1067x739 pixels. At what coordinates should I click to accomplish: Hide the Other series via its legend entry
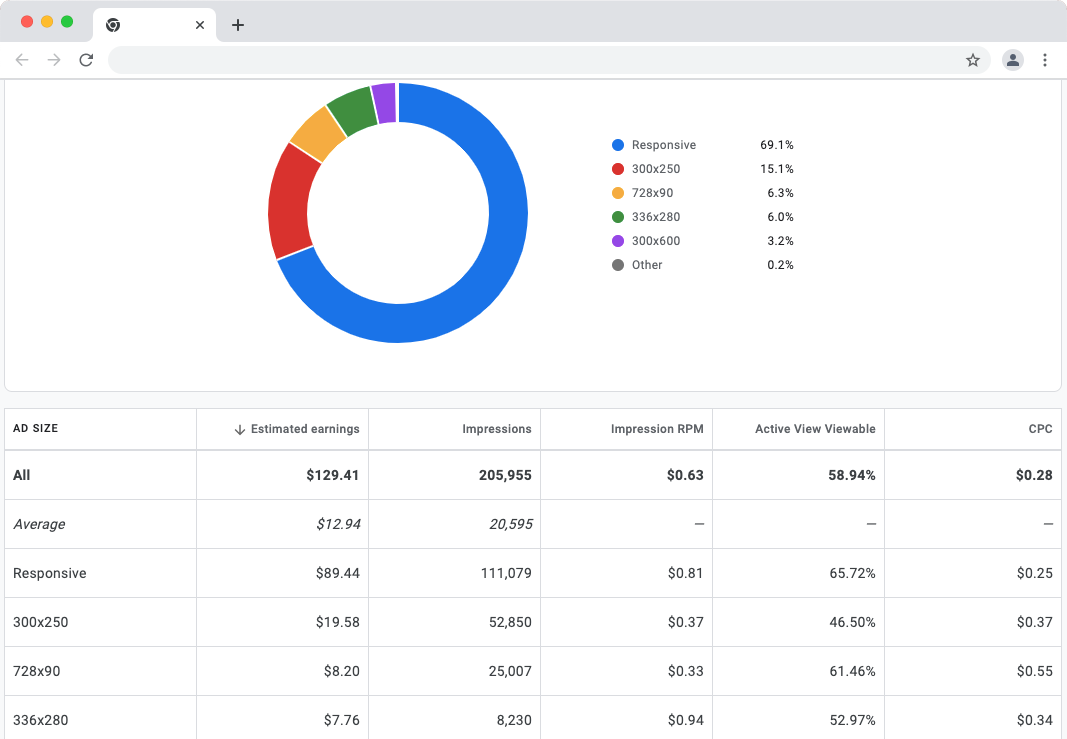(646, 264)
